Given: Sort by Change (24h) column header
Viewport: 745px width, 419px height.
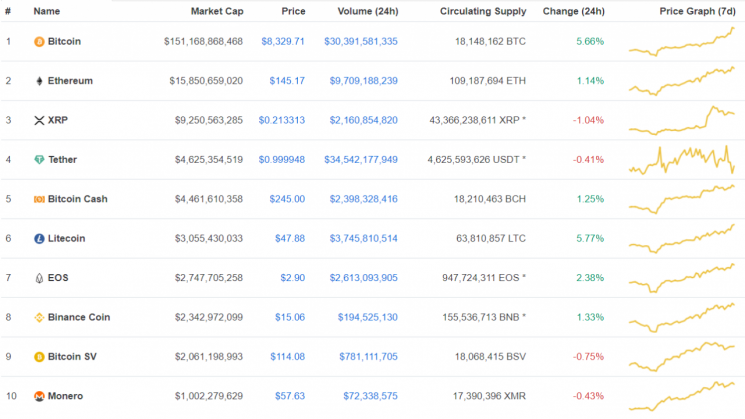Looking at the screenshot, I should tap(573, 11).
